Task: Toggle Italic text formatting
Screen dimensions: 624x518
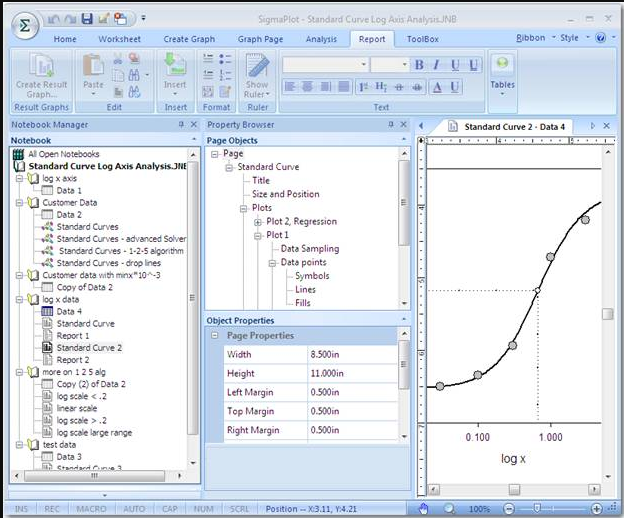Action: pyautogui.click(x=438, y=65)
